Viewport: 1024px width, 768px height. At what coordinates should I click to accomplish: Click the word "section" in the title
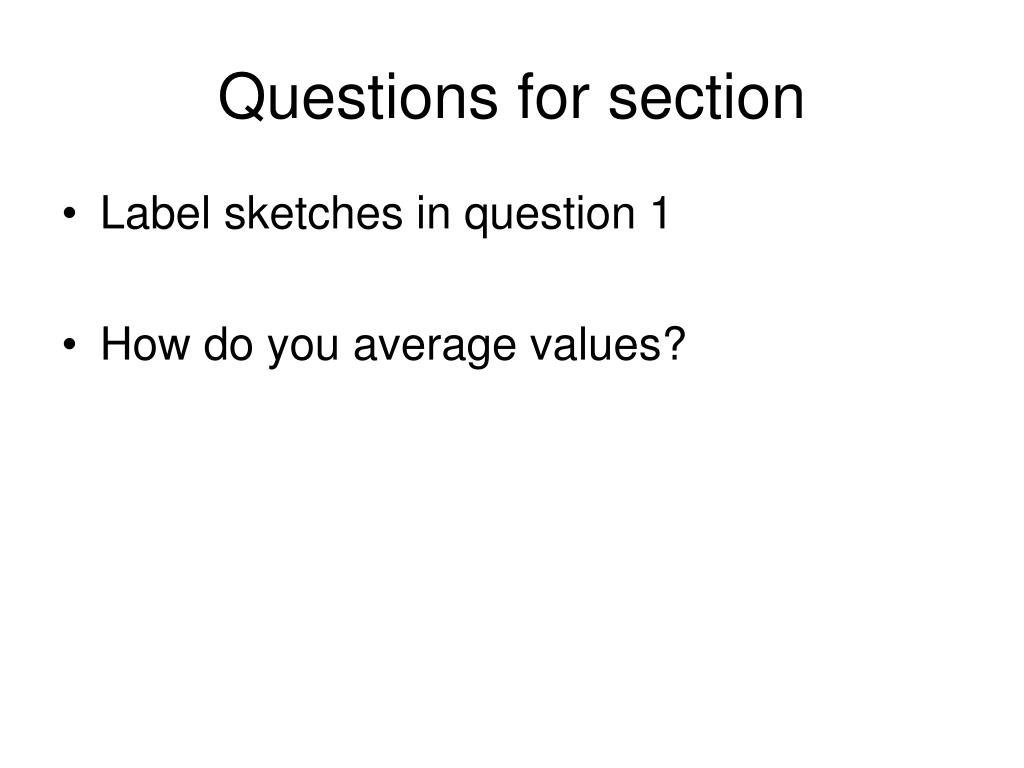point(706,97)
